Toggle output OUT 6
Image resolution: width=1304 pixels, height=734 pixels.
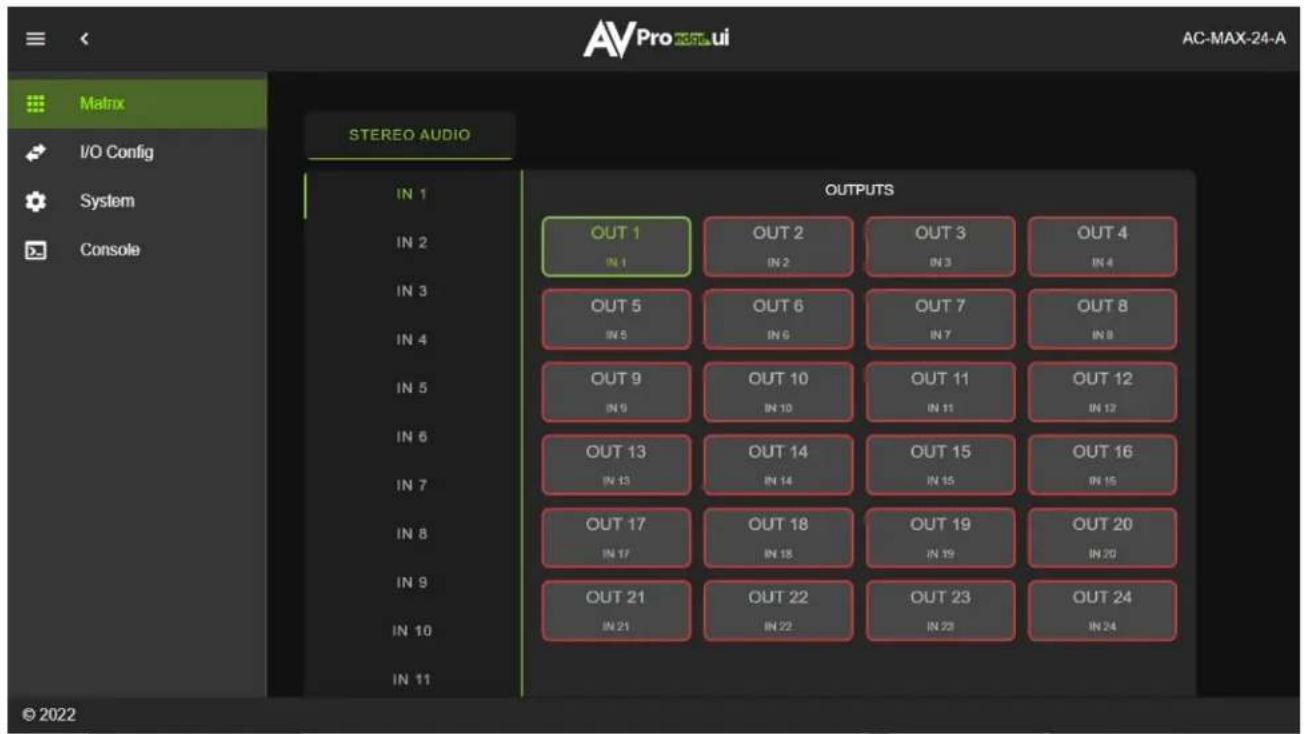778,319
